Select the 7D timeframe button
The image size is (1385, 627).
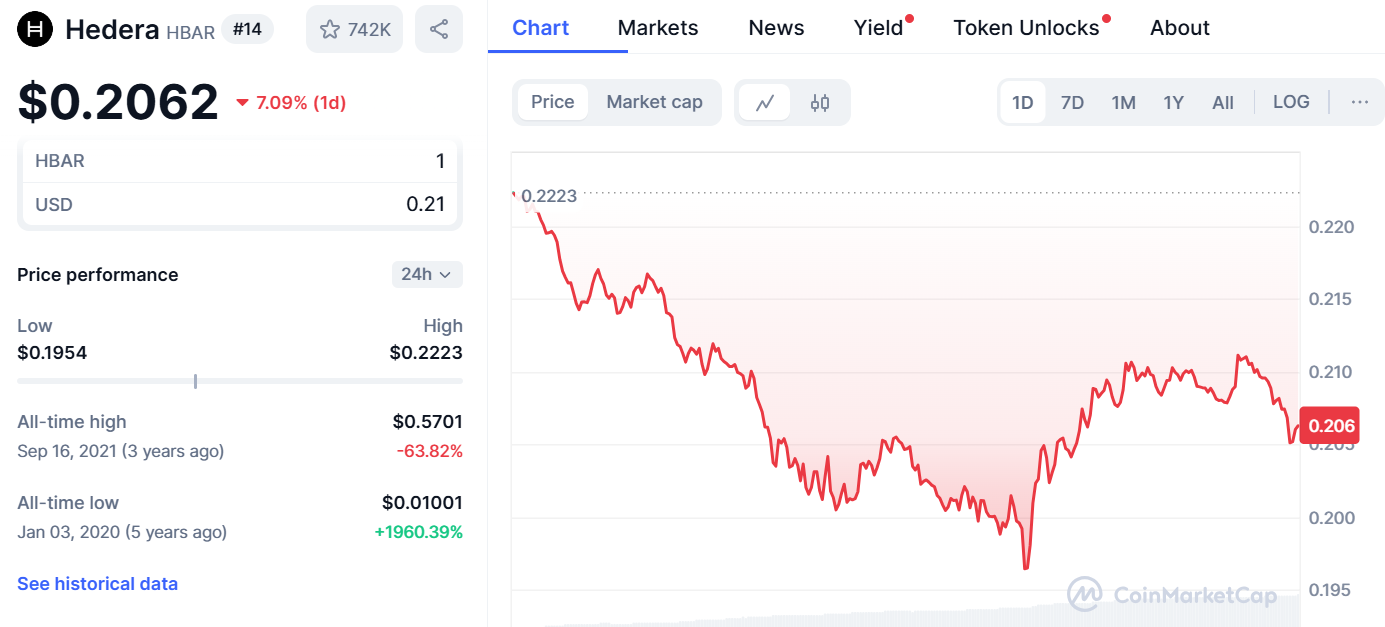pyautogui.click(x=1072, y=102)
